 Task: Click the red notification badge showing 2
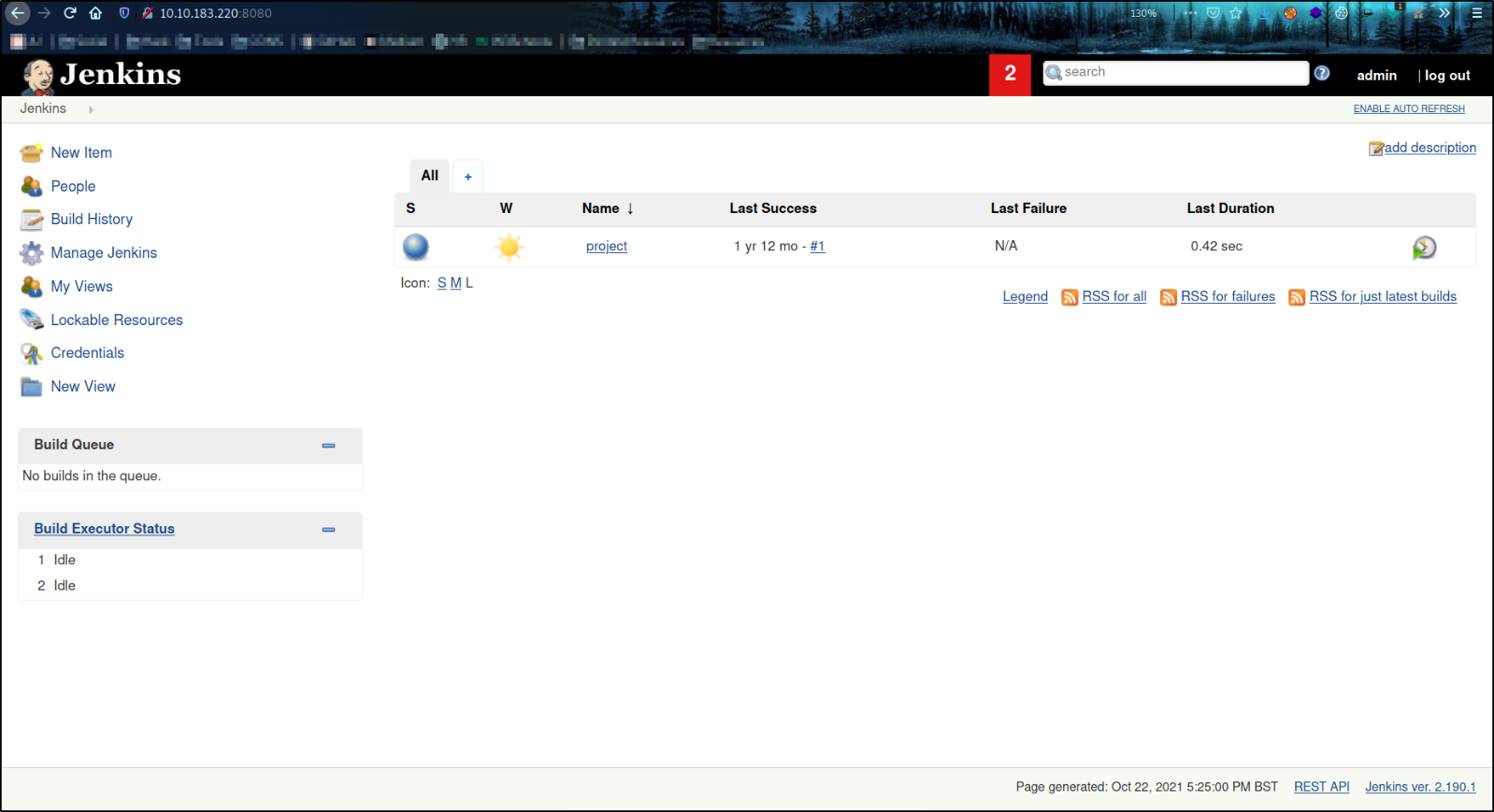point(1010,75)
